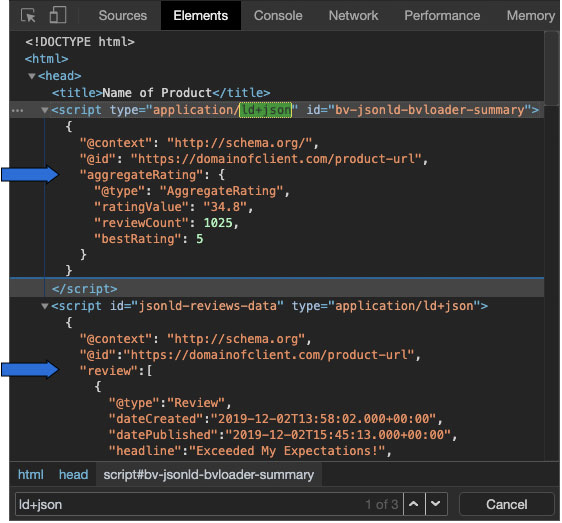This screenshot has height=523, width=562.
Task: Collapse the jsonld-reviews-data script node
Action: click(x=44, y=306)
